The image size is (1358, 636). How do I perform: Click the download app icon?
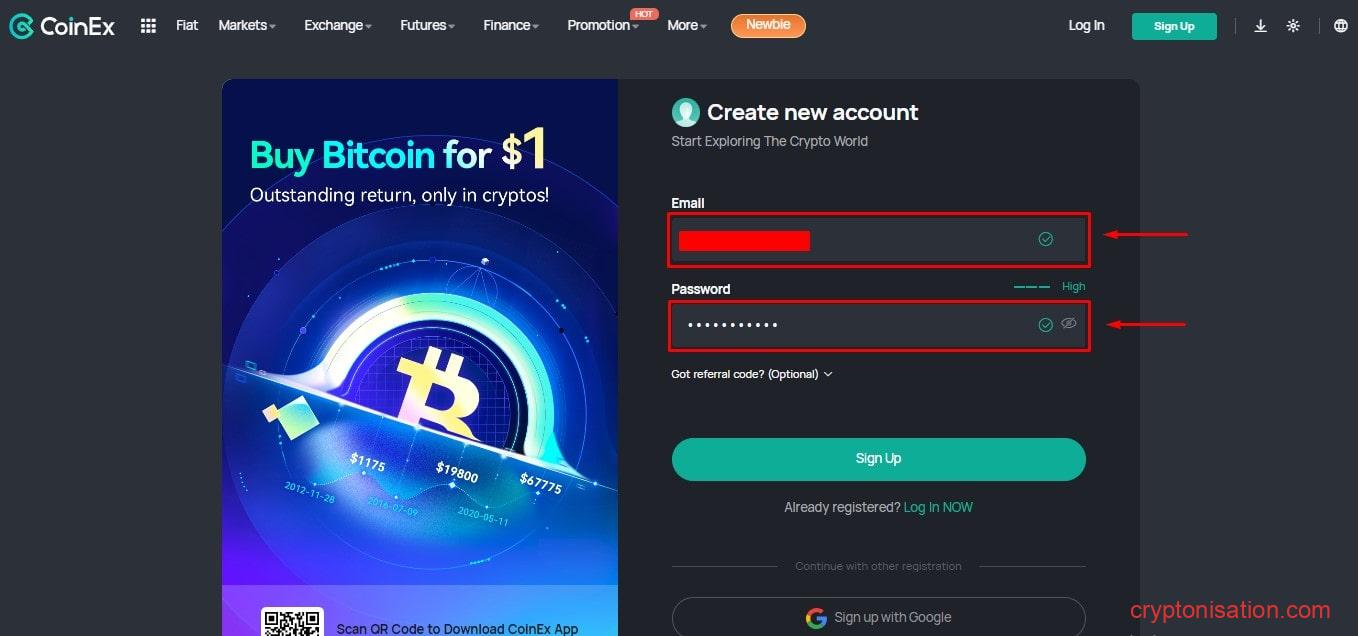pyautogui.click(x=1260, y=26)
